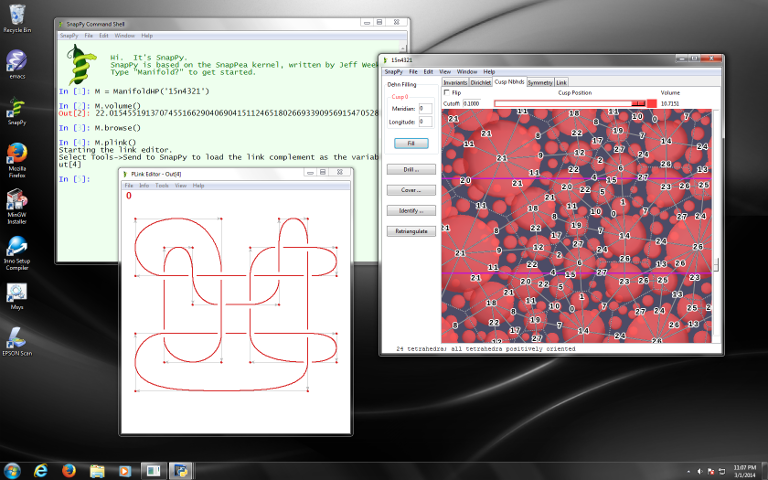Click the Identify... button
This screenshot has width=768, height=480.
pos(411,211)
